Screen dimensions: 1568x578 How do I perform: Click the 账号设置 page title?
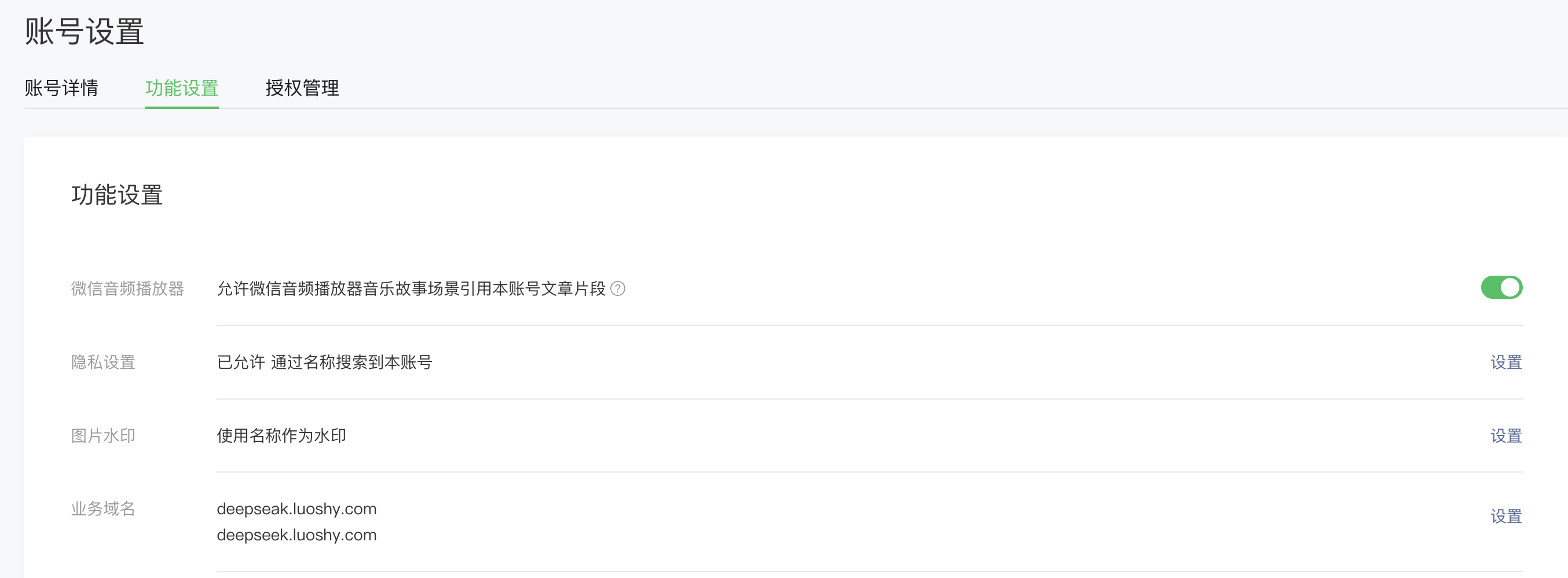84,31
